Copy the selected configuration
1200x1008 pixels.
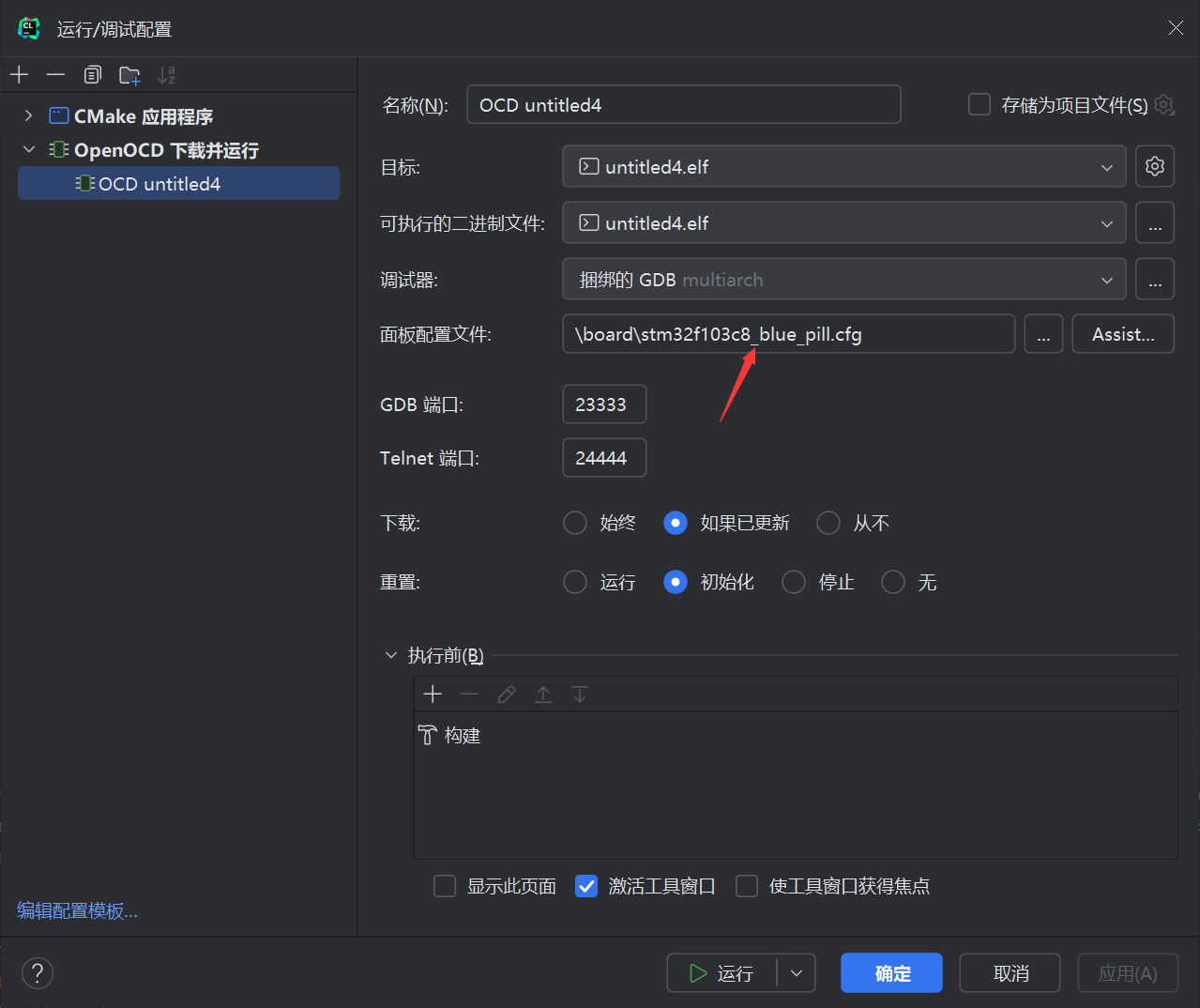click(92, 75)
